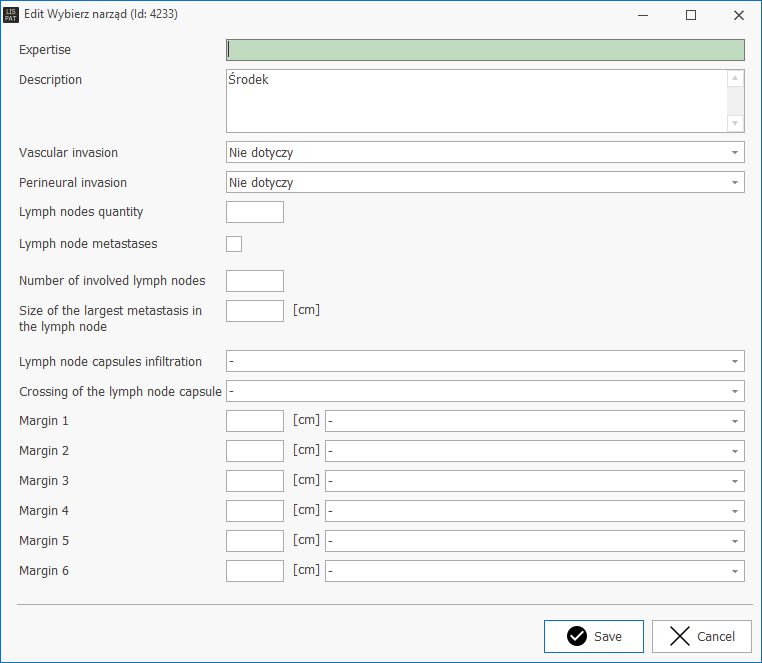
Task: Maximize the Edit Wybierz narząd window
Action: [x=690, y=15]
